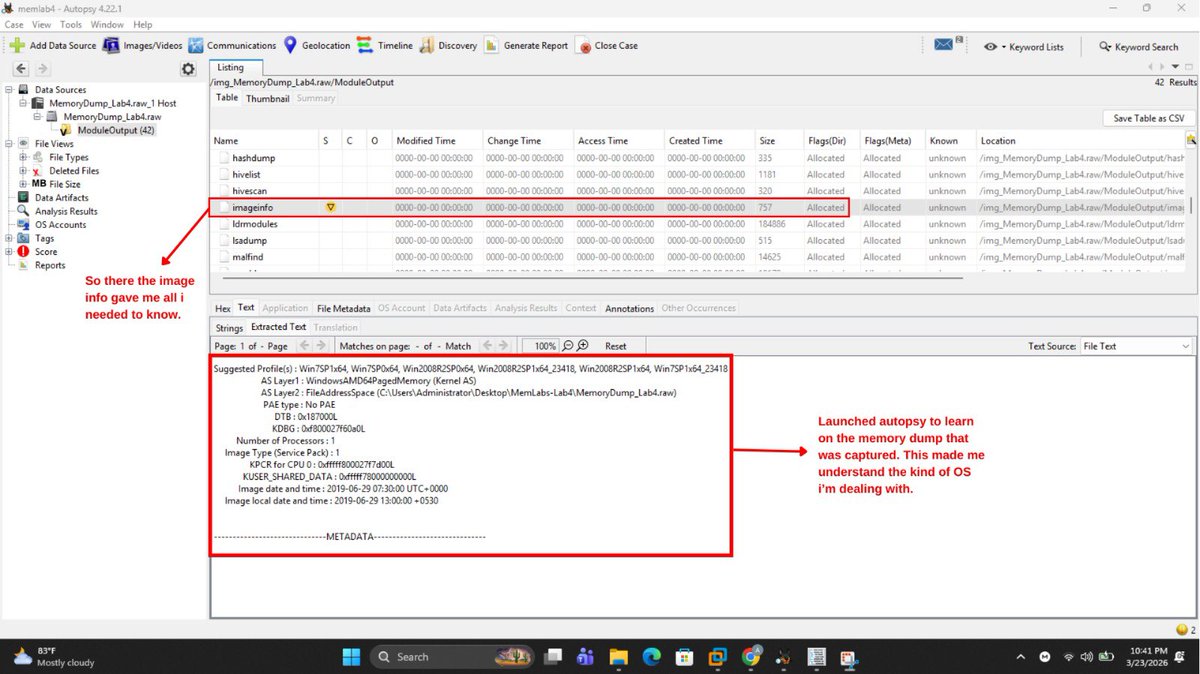Select OS Accounts in the tree
This screenshot has width=1200, height=674.
pos(60,225)
